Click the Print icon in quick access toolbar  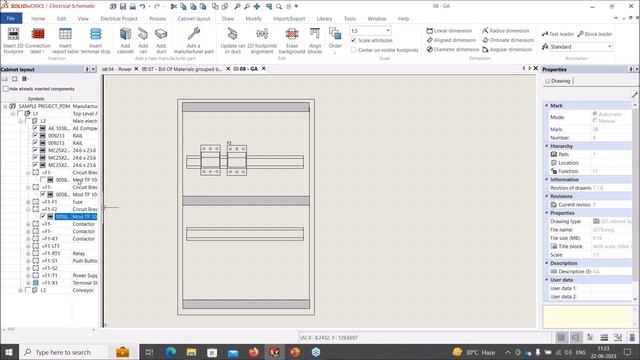click(x=133, y=7)
